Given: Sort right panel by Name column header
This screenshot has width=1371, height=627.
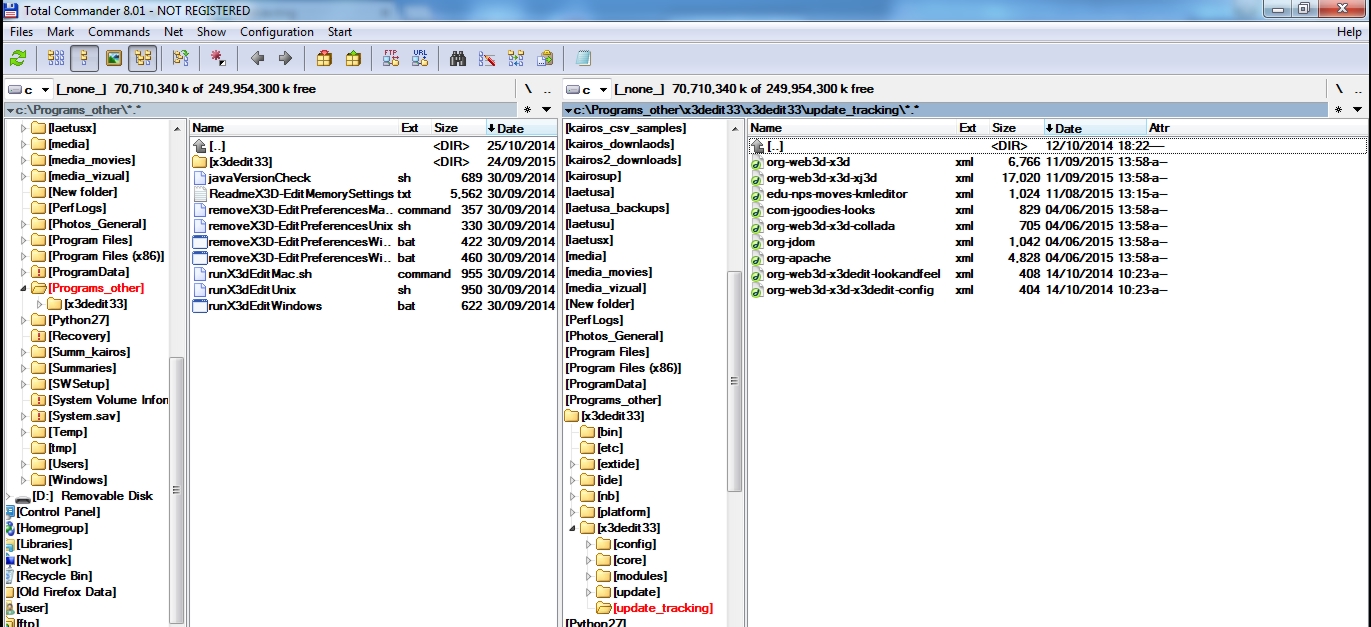Looking at the screenshot, I should pyautogui.click(x=766, y=128).
